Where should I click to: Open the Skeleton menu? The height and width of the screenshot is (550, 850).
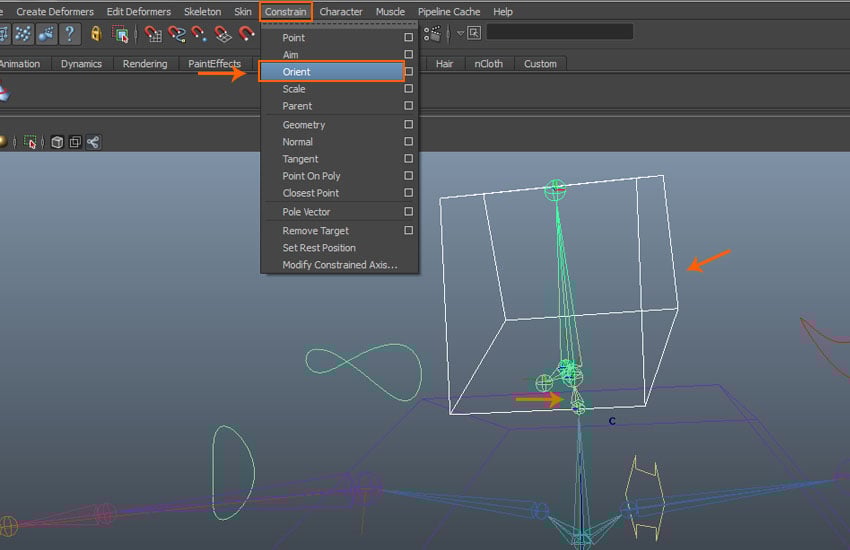point(202,12)
